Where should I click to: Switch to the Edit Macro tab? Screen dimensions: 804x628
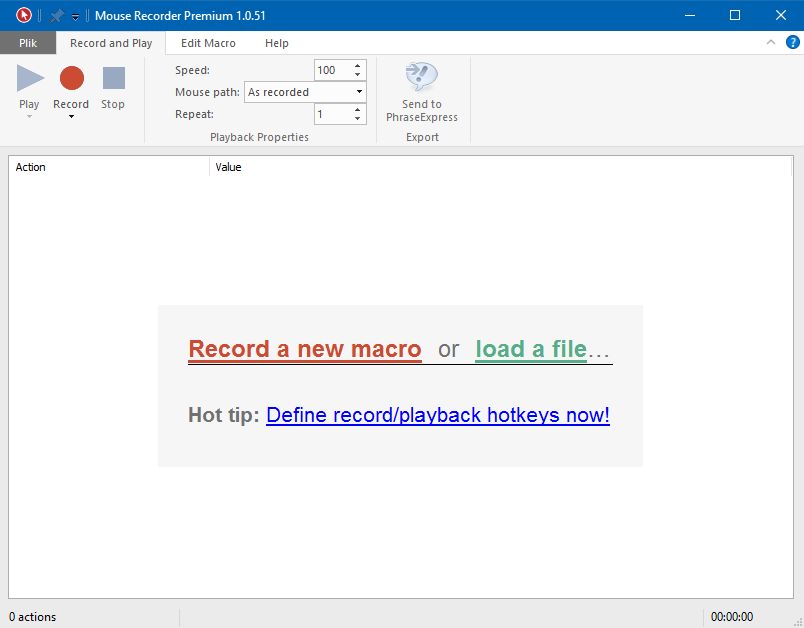tap(207, 43)
